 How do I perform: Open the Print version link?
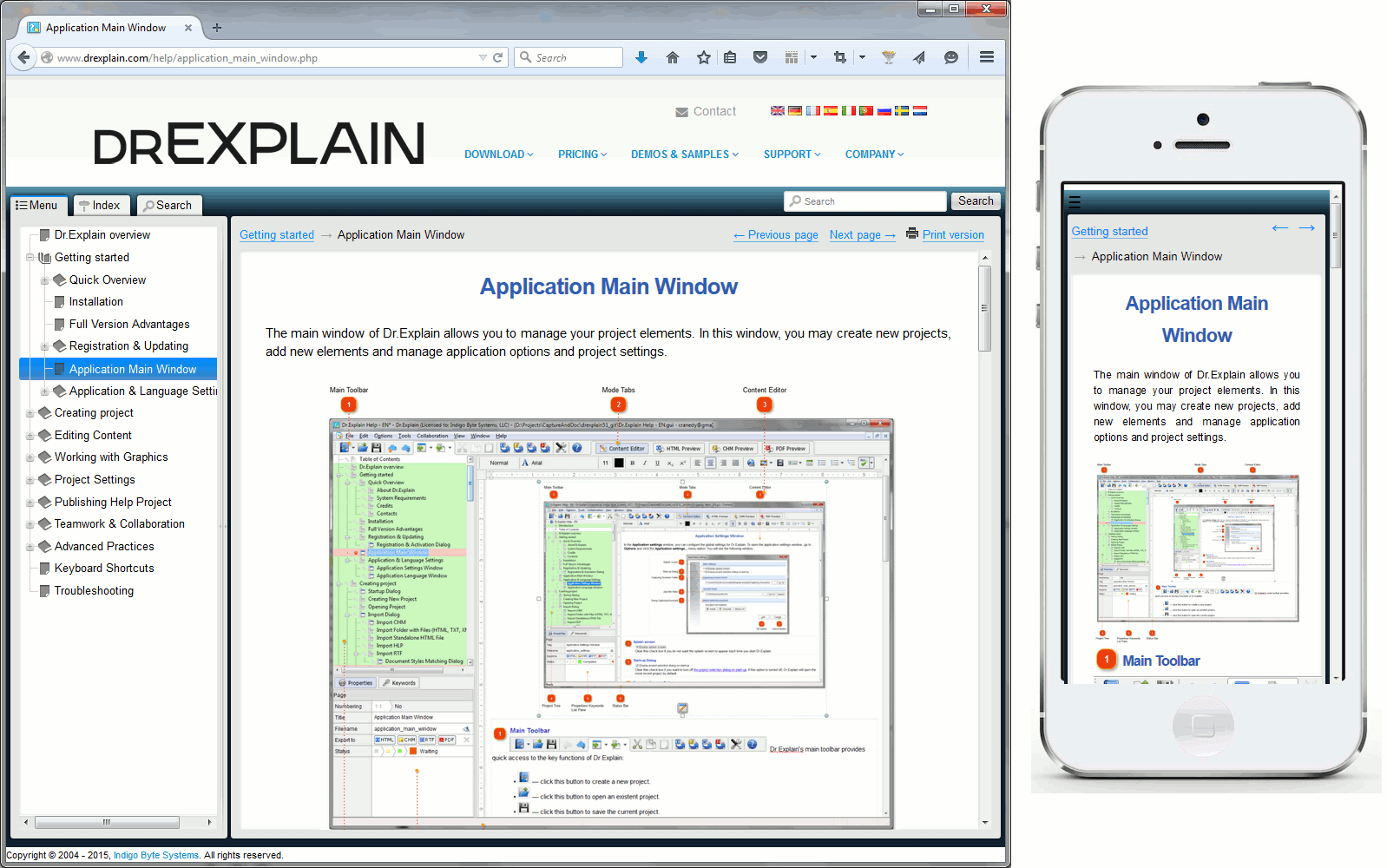(x=953, y=235)
